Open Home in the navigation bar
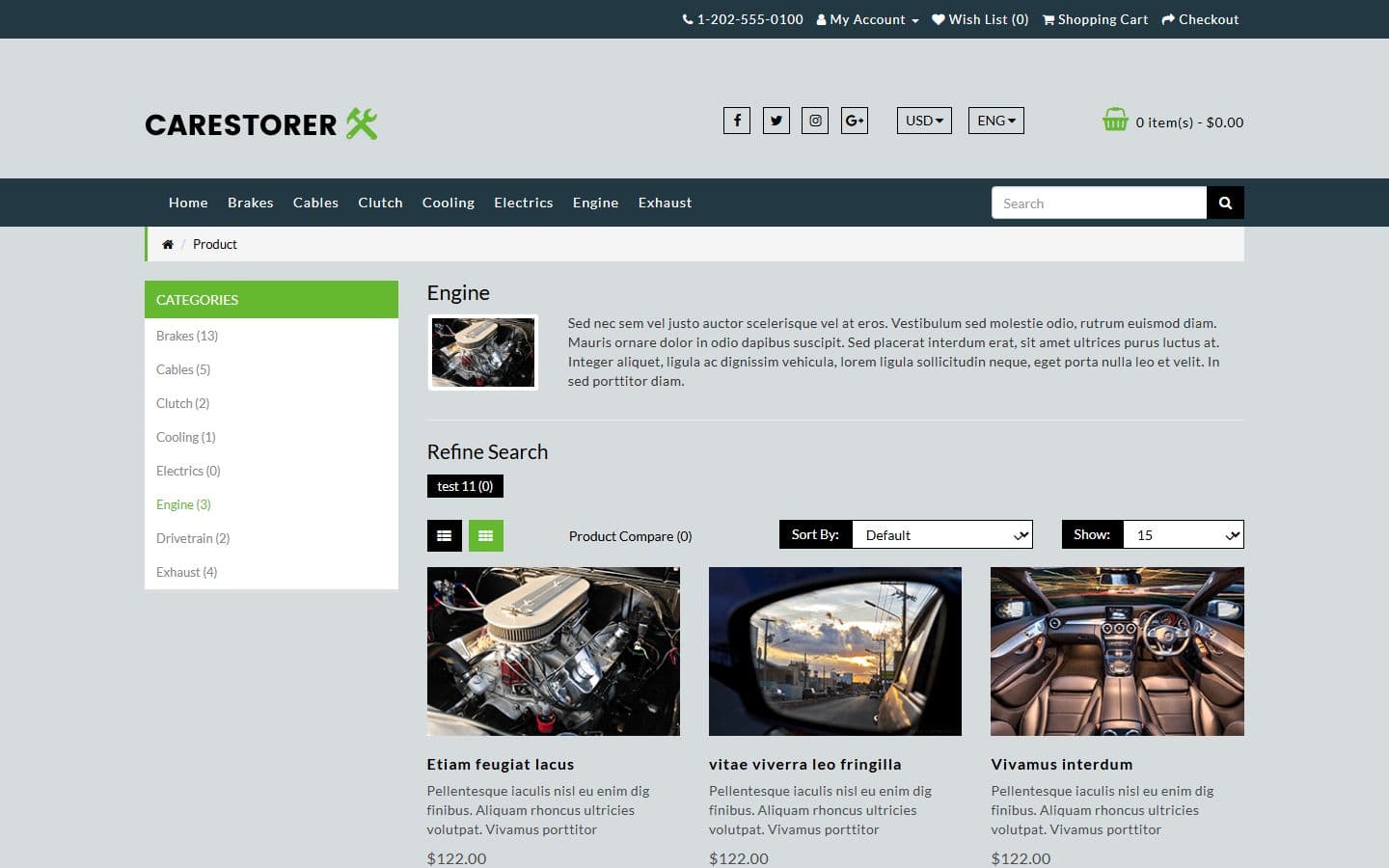Image resolution: width=1389 pixels, height=868 pixels. (188, 203)
